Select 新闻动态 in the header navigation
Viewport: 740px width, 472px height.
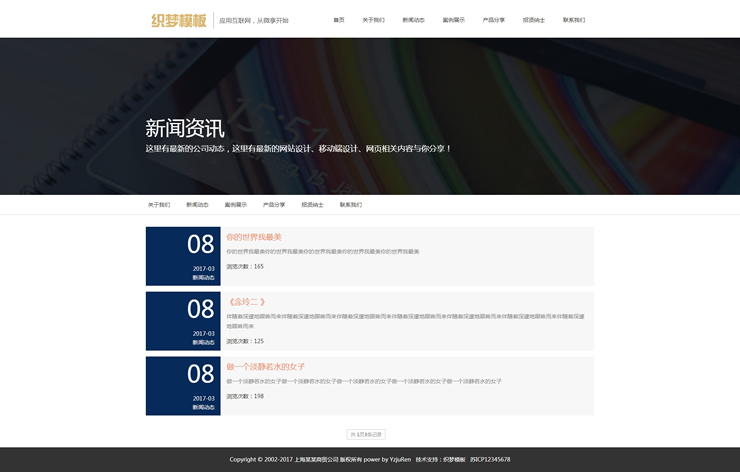pyautogui.click(x=413, y=20)
